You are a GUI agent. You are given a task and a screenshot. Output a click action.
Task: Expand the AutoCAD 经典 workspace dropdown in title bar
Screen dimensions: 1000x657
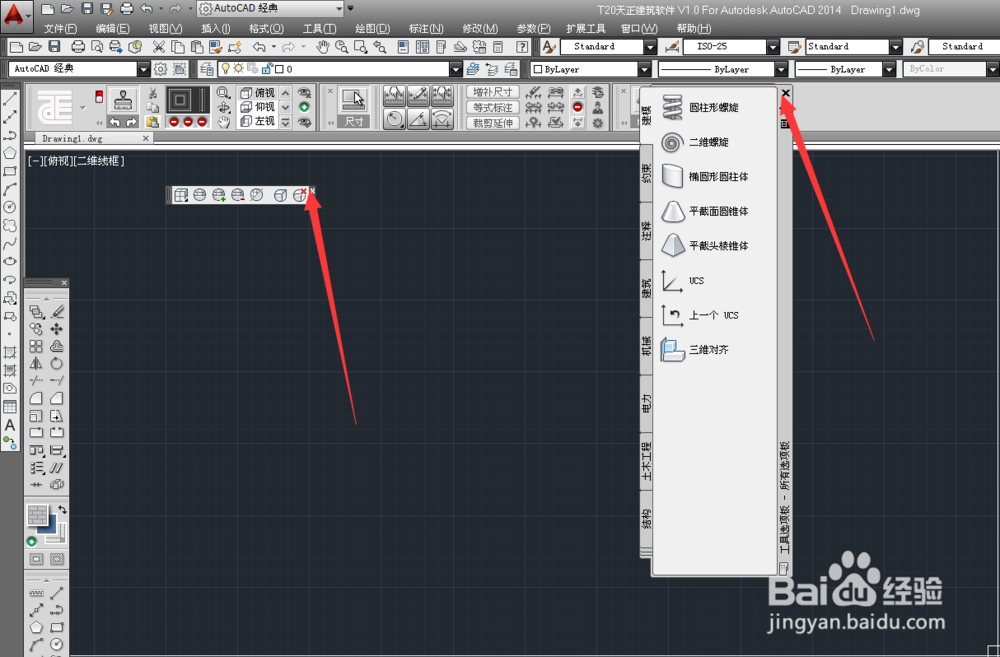[x=339, y=9]
